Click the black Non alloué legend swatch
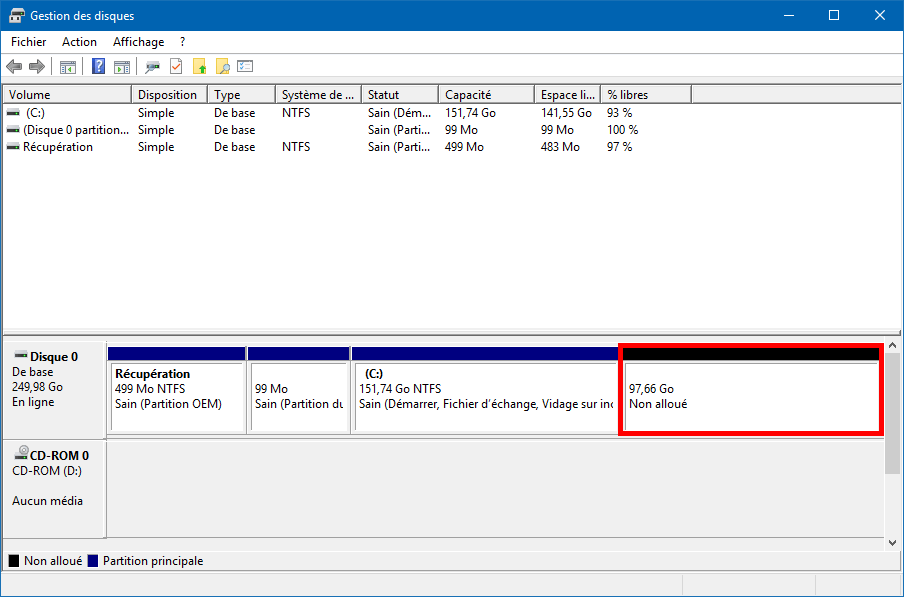 tap(14, 561)
